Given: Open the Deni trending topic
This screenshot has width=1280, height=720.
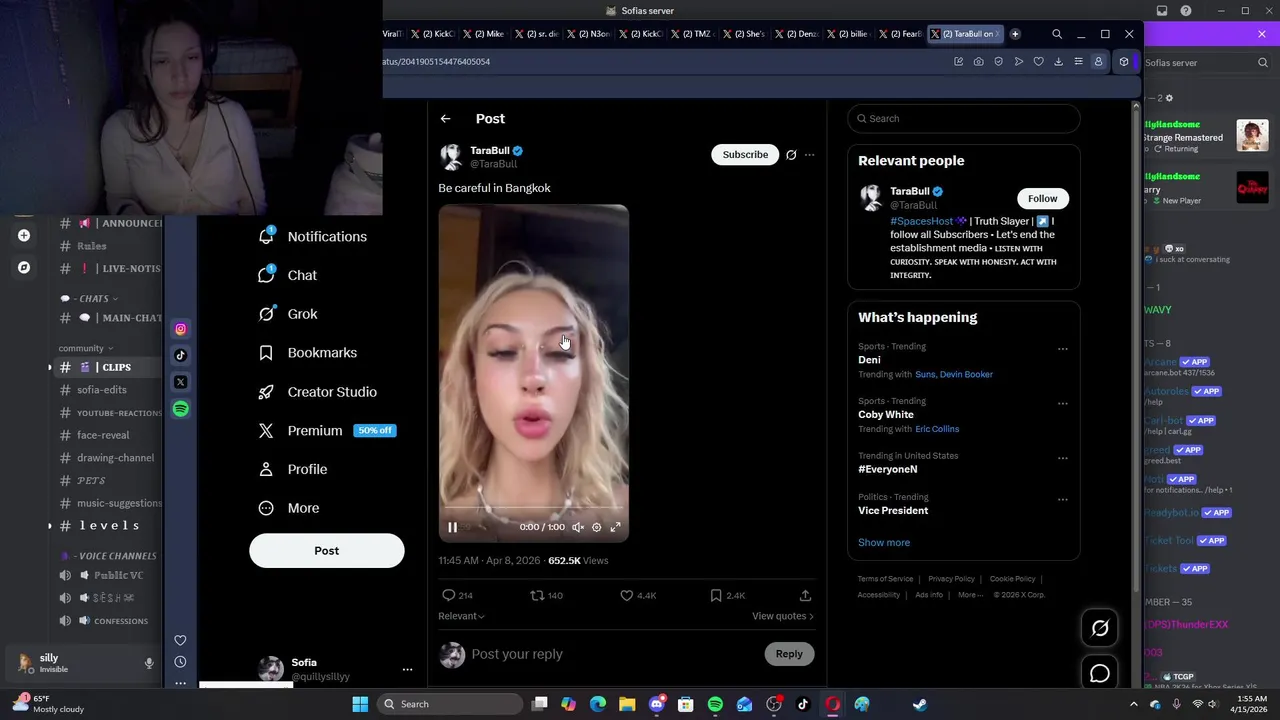Looking at the screenshot, I should (869, 360).
